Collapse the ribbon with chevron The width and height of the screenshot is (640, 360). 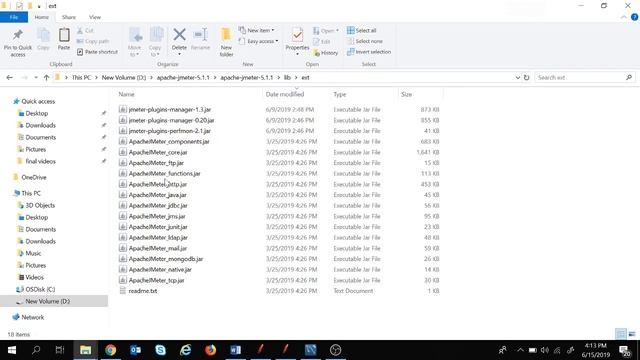coord(624,17)
